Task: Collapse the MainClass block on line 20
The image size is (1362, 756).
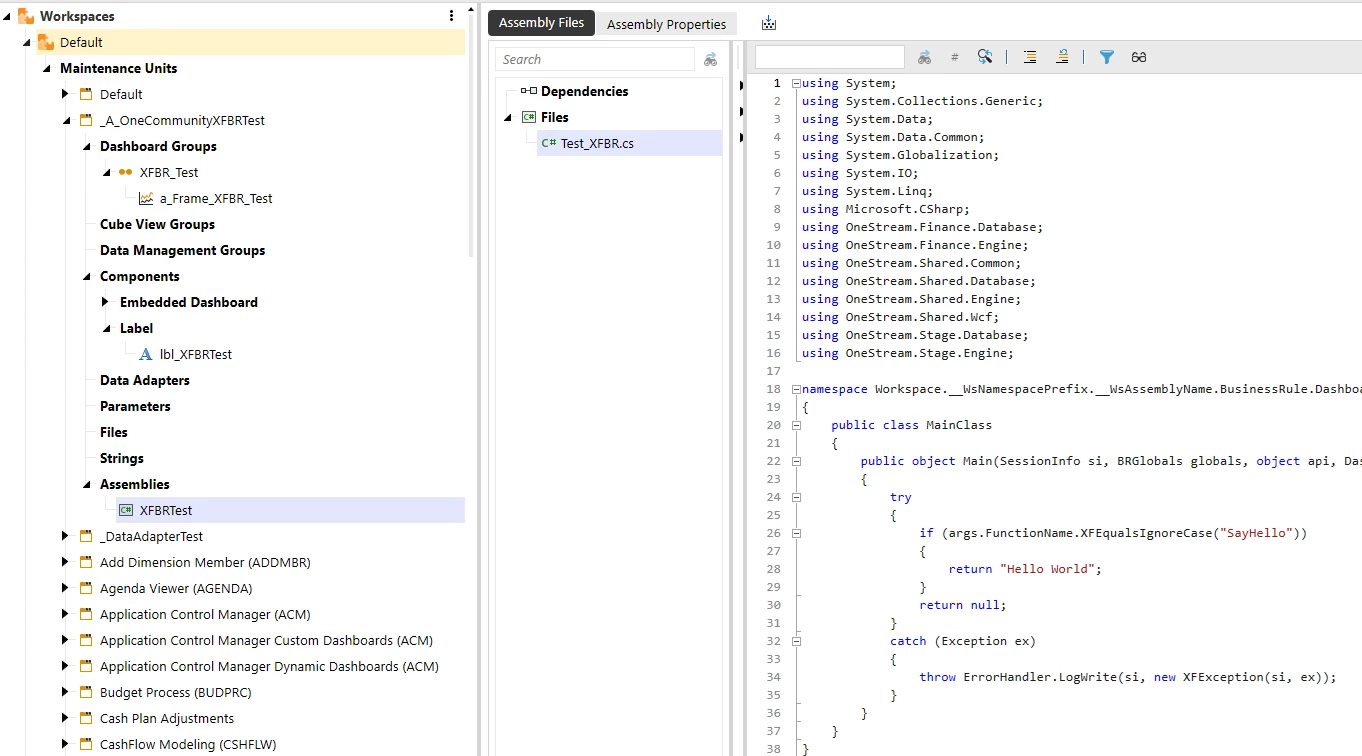Action: 796,425
